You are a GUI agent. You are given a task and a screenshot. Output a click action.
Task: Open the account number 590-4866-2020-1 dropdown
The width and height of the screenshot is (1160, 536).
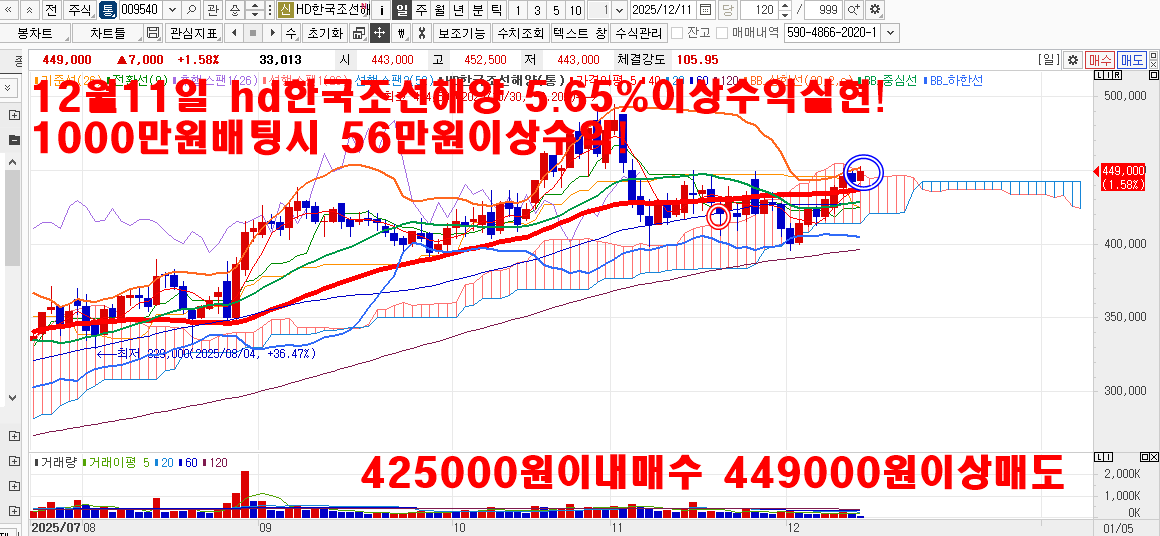tap(891, 33)
